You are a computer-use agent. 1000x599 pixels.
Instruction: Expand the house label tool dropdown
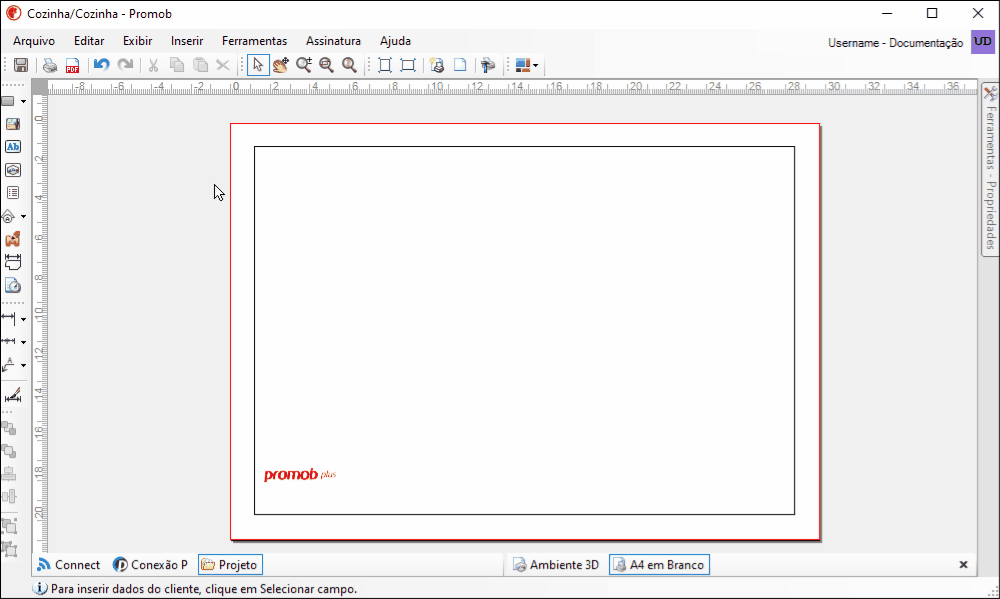(x=24, y=216)
